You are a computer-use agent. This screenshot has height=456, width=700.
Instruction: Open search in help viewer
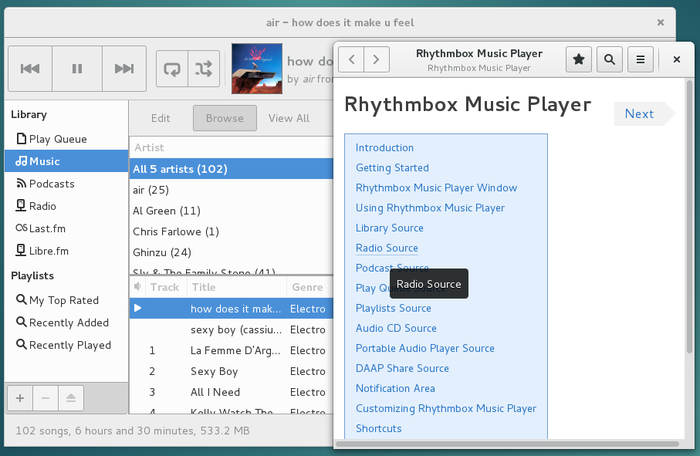pyautogui.click(x=609, y=59)
